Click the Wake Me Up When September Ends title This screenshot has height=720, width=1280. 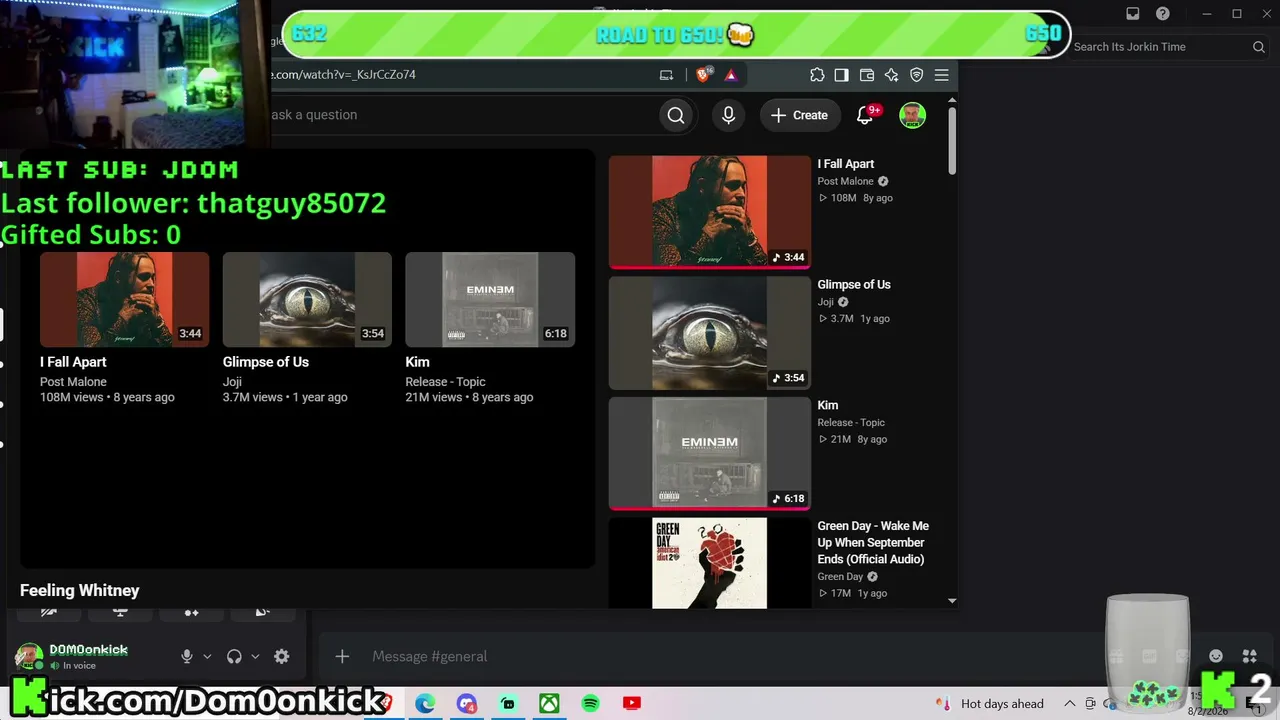click(873, 542)
